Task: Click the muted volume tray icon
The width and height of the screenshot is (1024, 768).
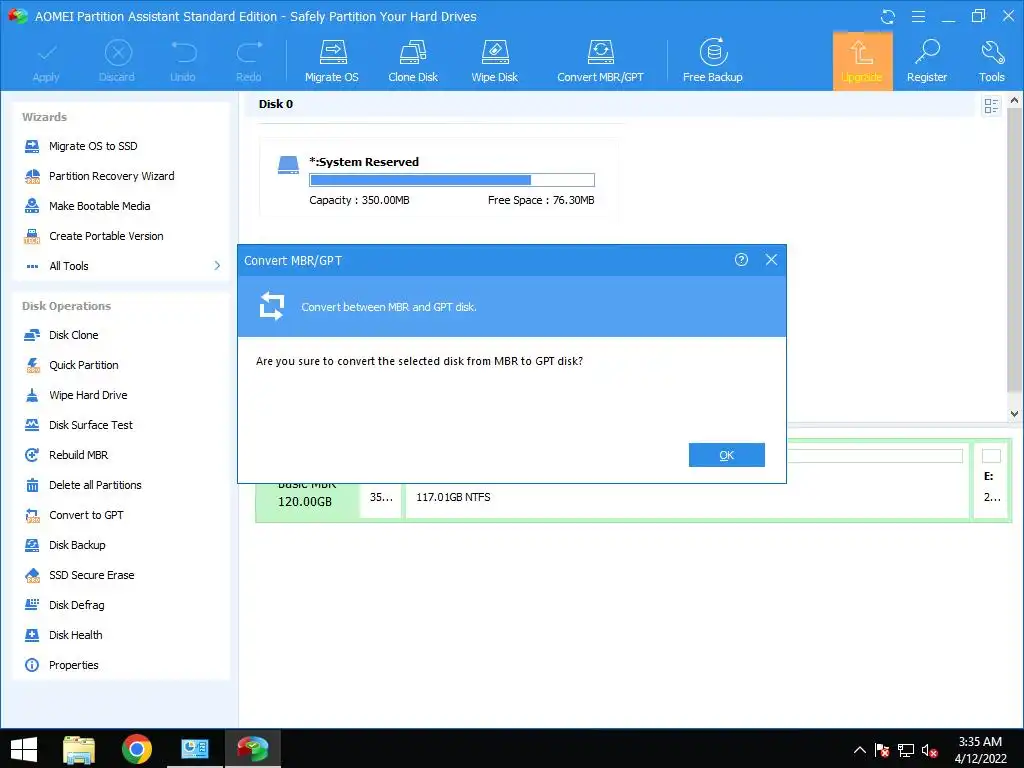Action: tap(929, 751)
